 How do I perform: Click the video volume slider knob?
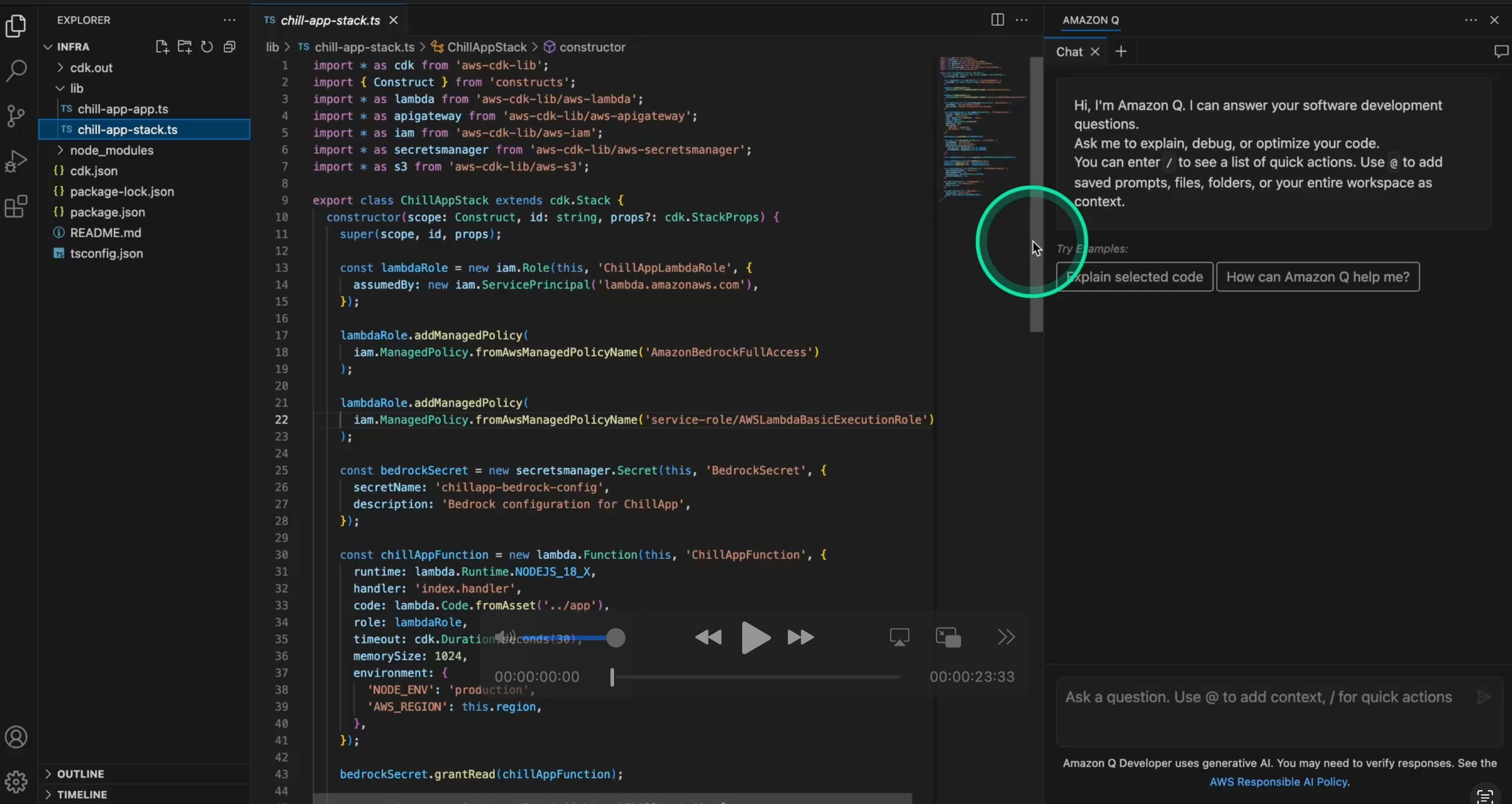click(615, 638)
